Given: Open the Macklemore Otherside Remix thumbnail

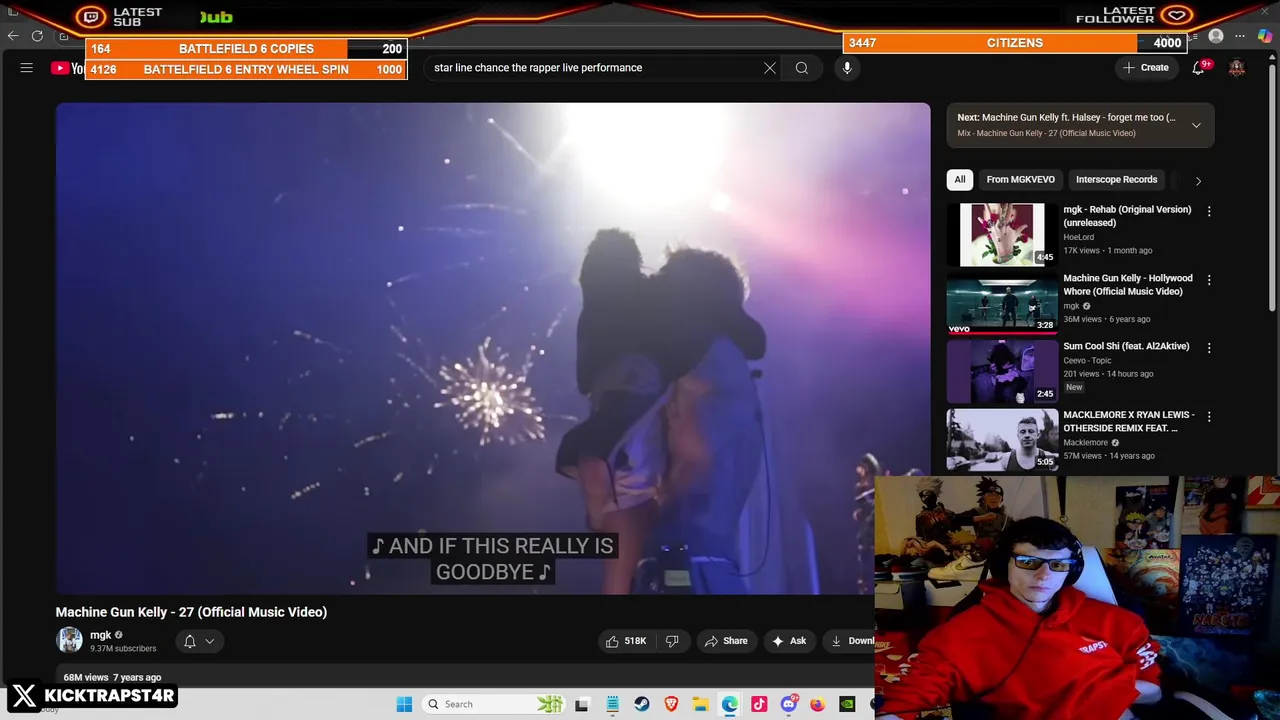Looking at the screenshot, I should 1002,439.
